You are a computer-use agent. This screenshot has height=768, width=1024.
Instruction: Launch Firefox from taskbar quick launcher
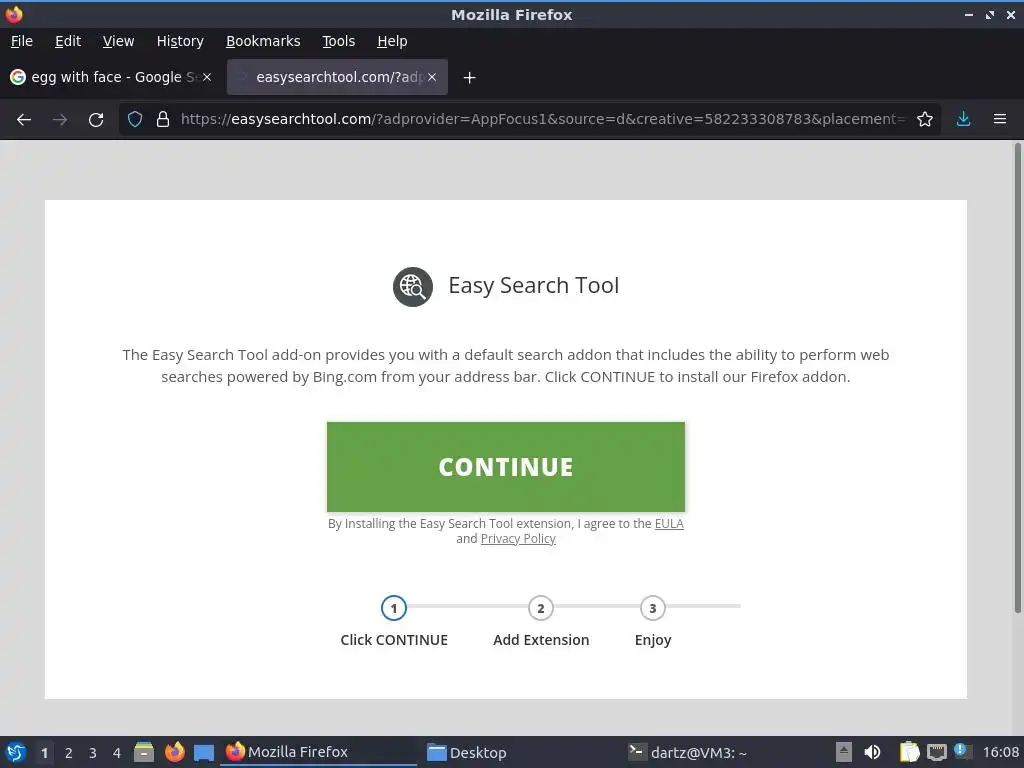[x=174, y=752]
